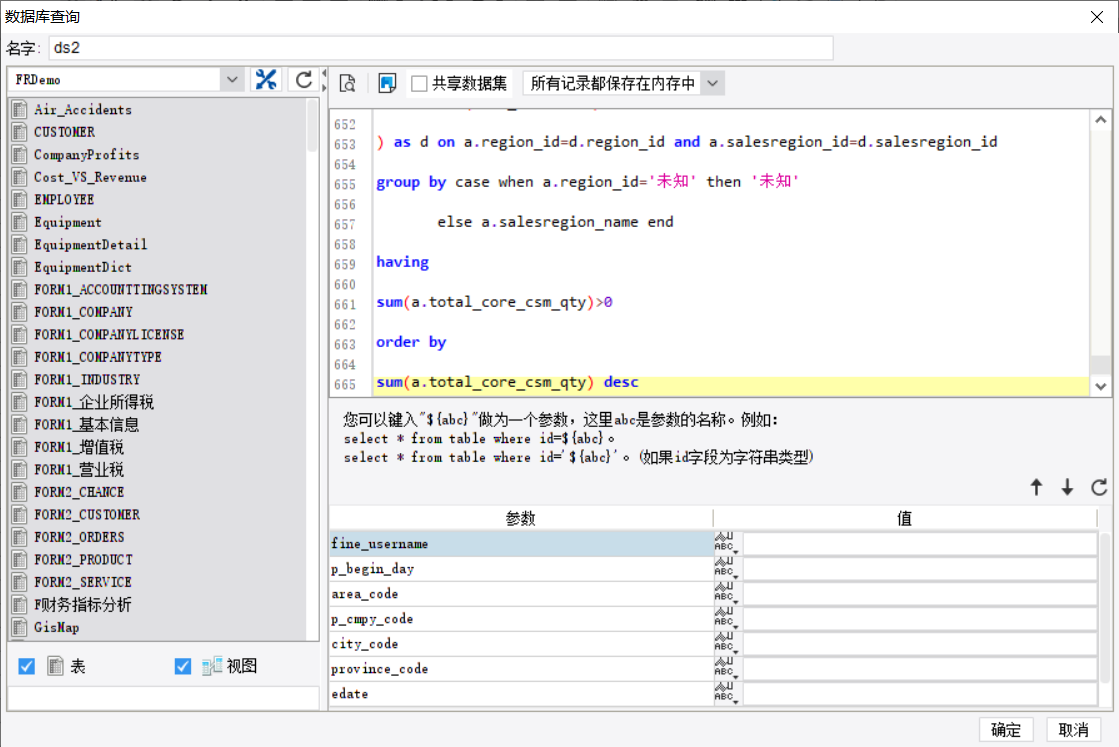The width and height of the screenshot is (1119, 747).
Task: Open type selector for area_code parameter
Action: point(726,594)
